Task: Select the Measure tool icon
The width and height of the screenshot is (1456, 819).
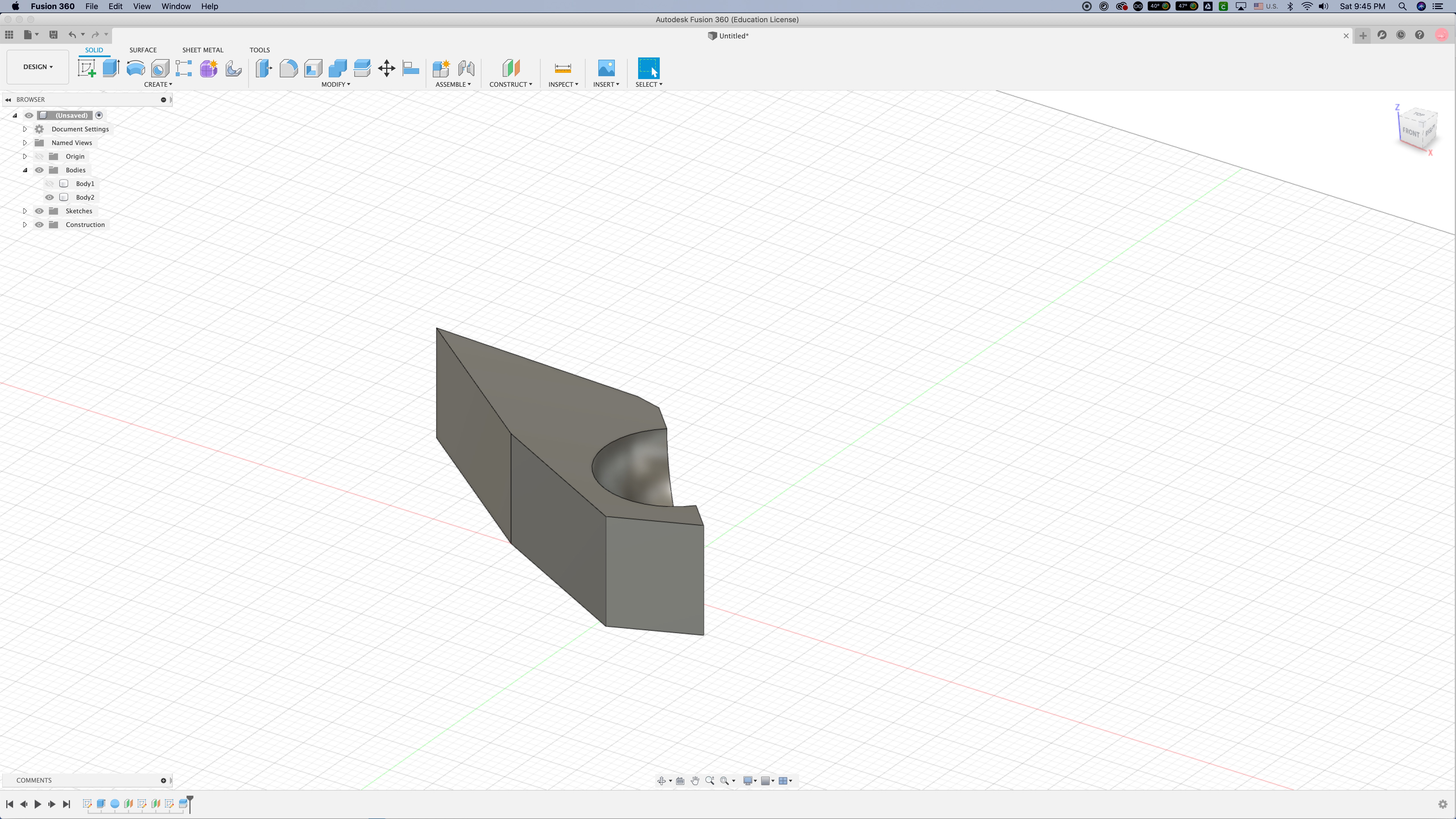Action: [x=563, y=68]
